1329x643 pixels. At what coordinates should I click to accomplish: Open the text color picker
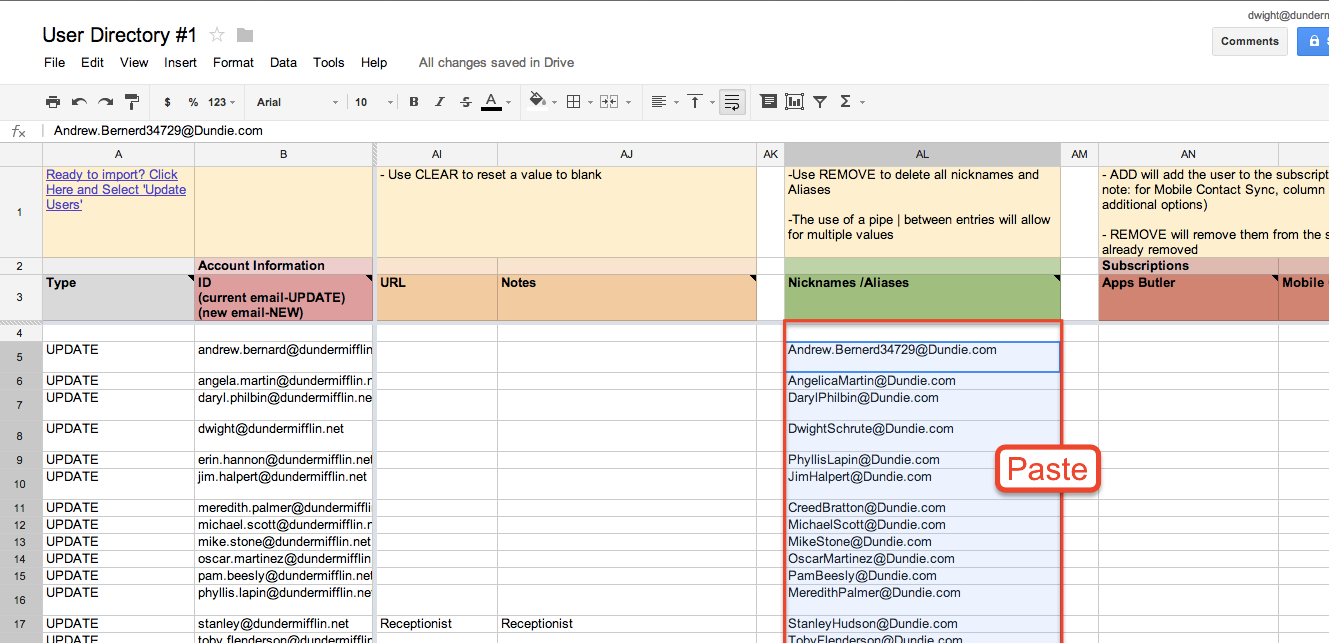491,102
